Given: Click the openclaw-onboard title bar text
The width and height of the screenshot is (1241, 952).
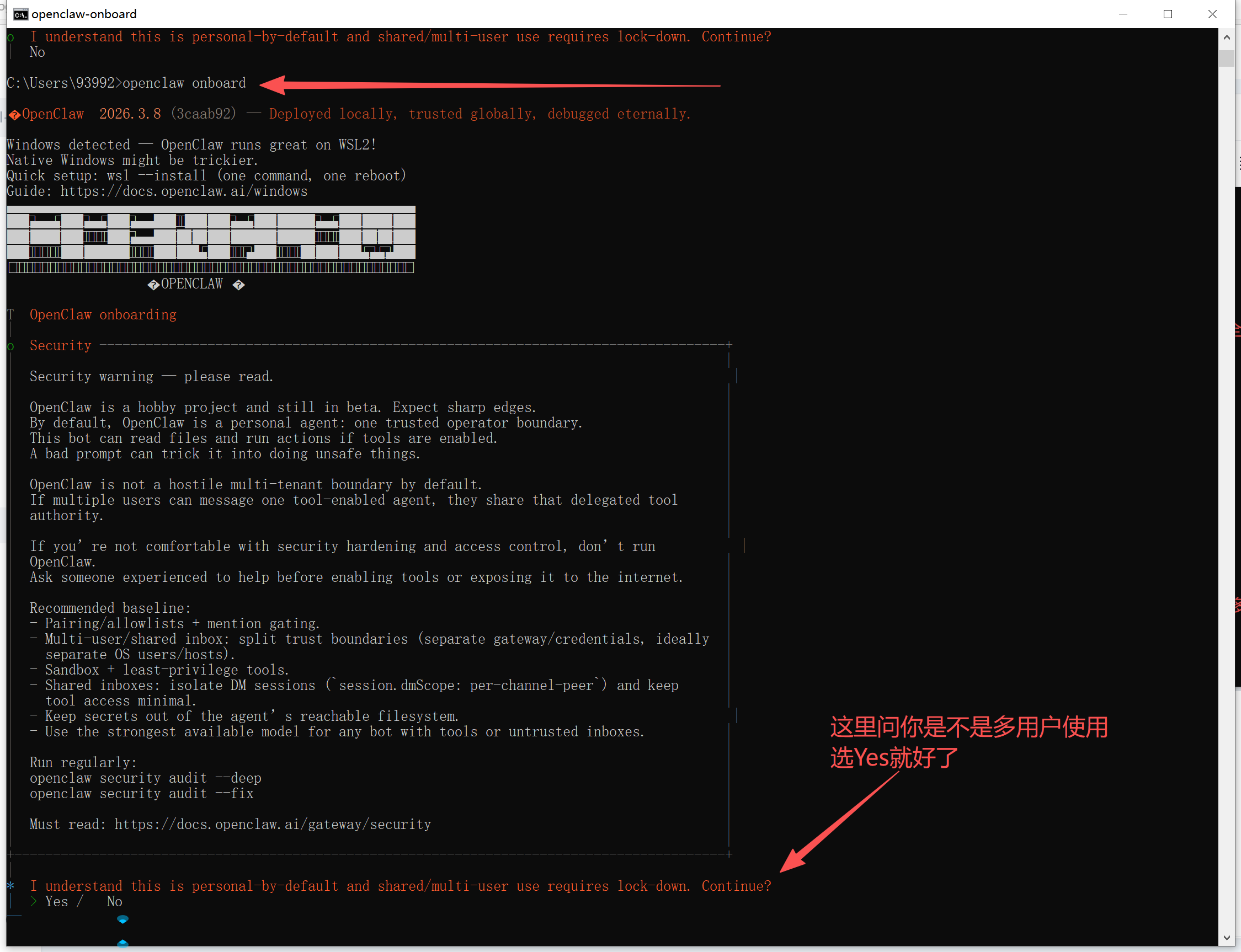Looking at the screenshot, I should (x=84, y=14).
